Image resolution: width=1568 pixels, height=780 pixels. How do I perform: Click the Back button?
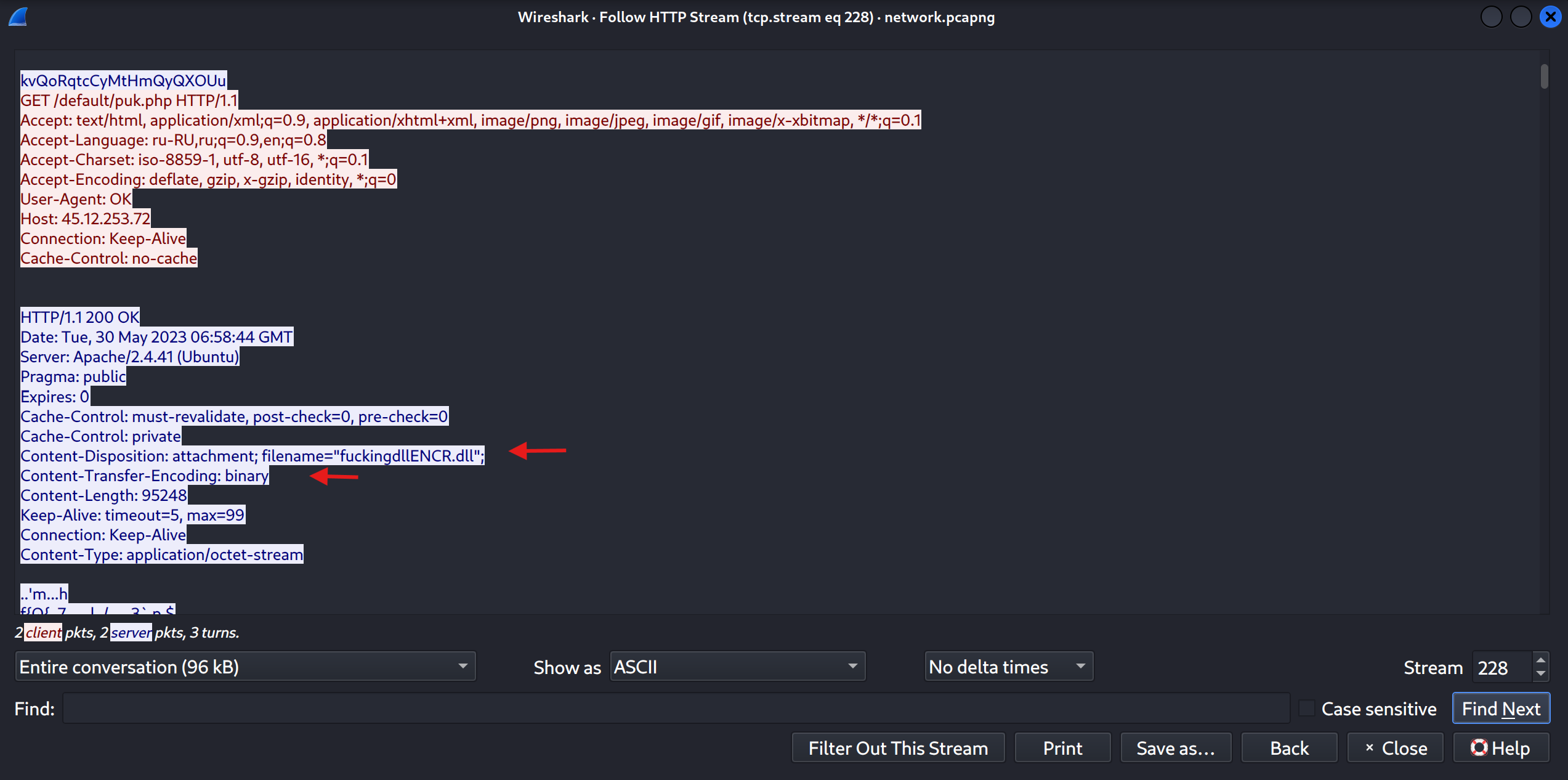[x=1289, y=747]
